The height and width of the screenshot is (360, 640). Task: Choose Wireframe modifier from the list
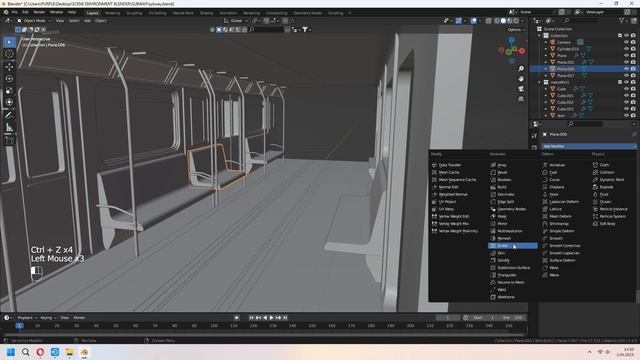(513, 297)
